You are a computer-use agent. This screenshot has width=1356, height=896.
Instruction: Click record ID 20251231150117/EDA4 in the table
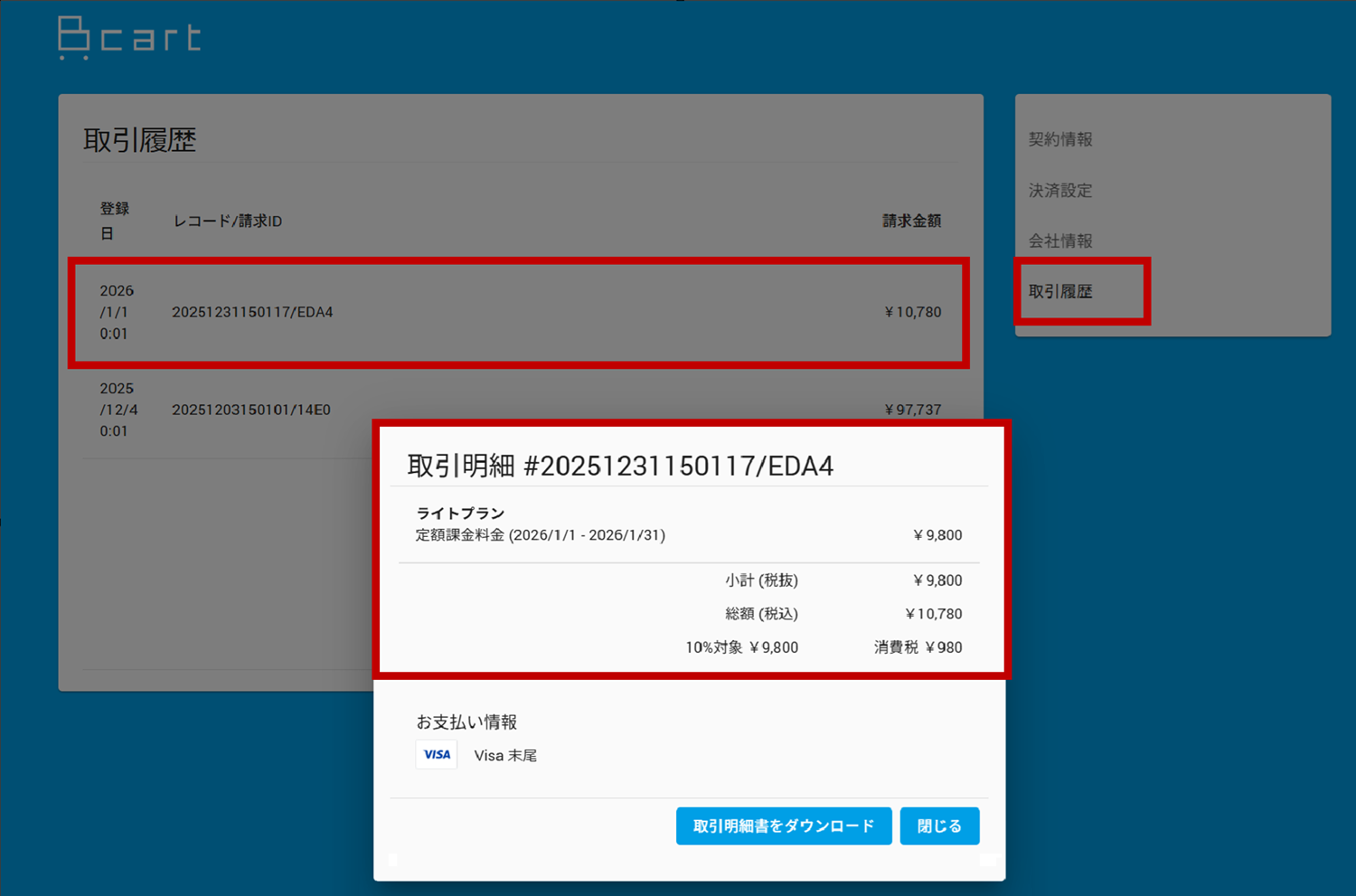[x=252, y=312]
